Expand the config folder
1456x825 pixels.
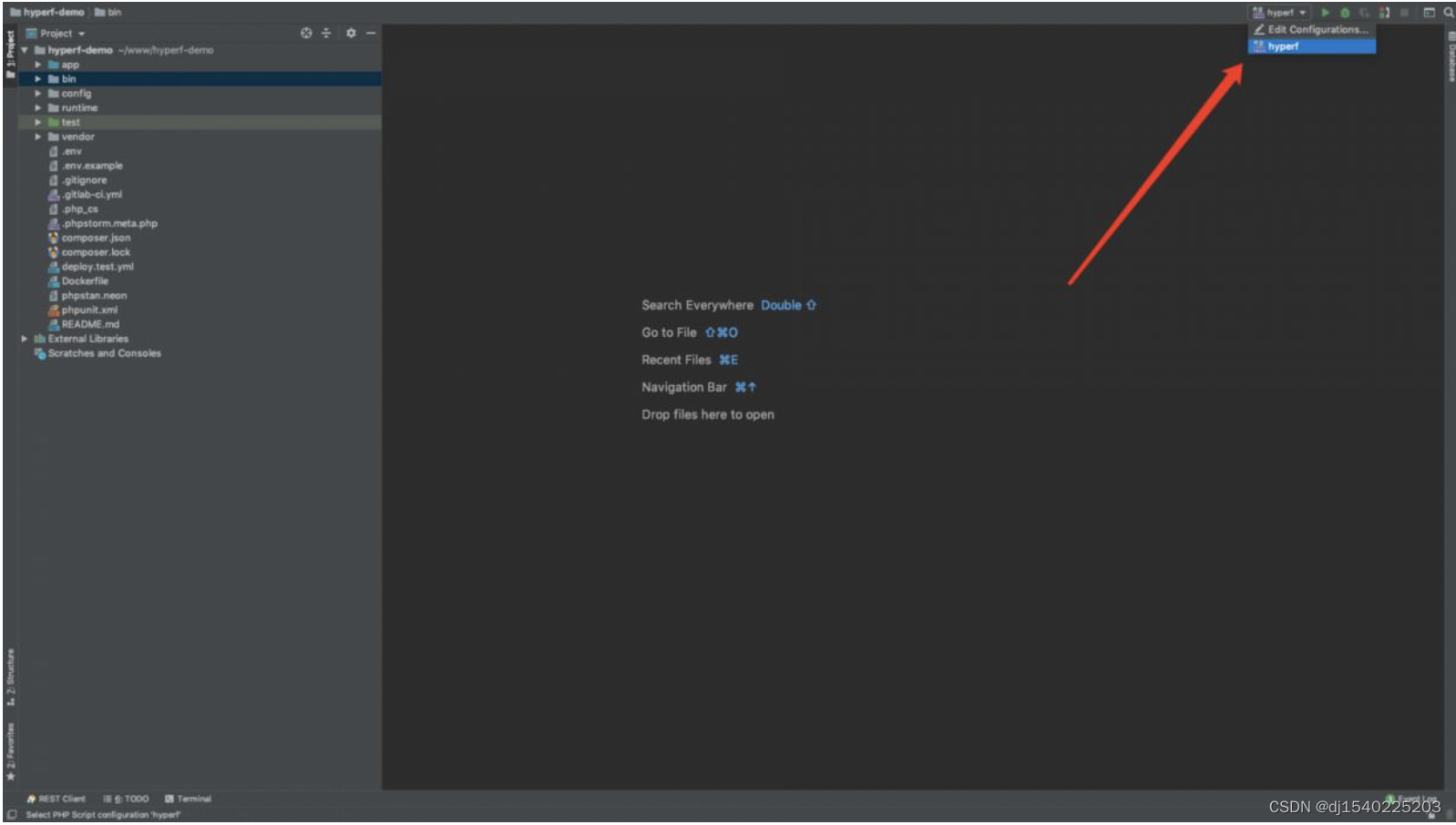tap(38, 94)
